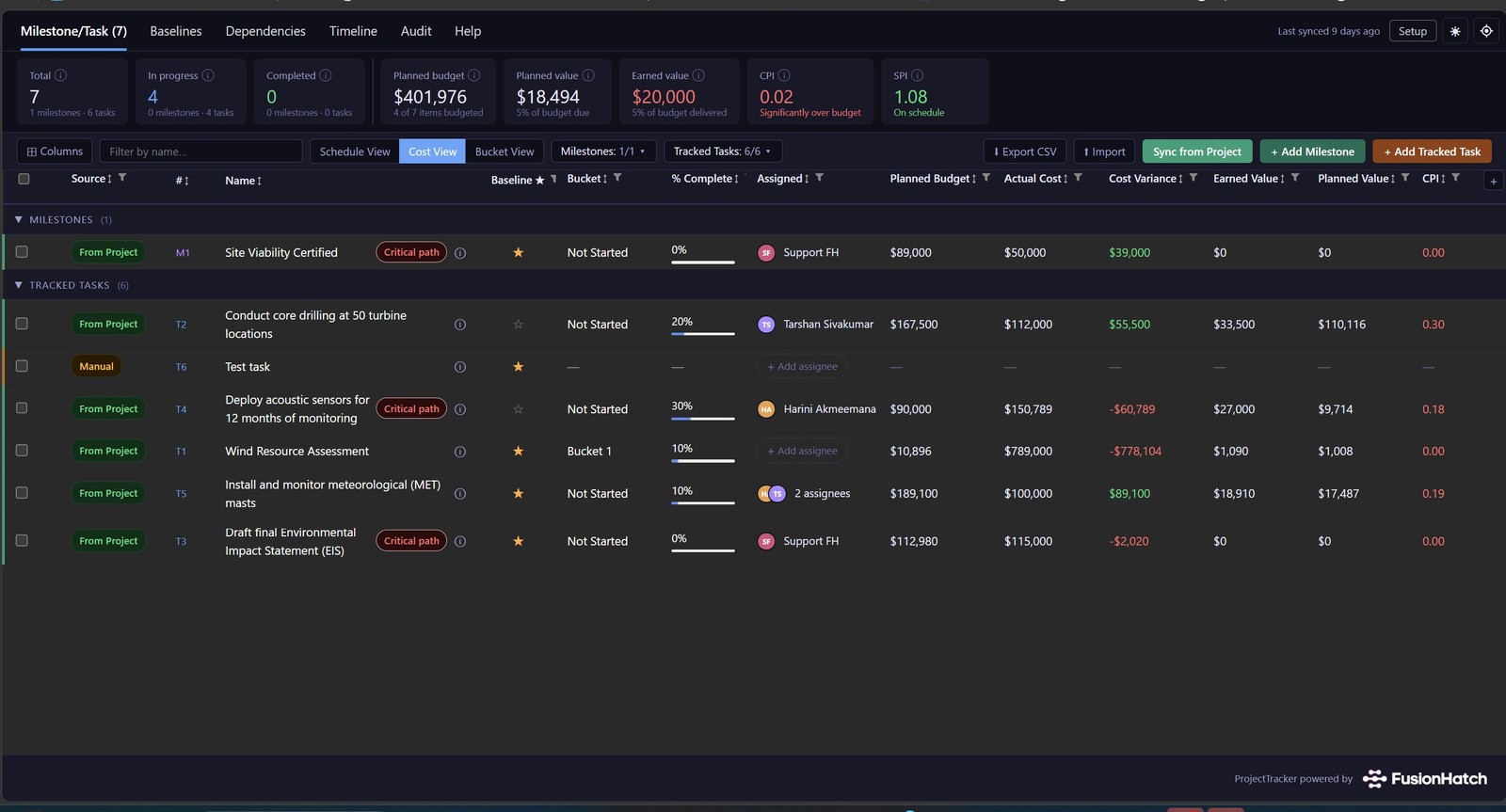This screenshot has width=1506, height=812.
Task: Open info icon next to Planned value
Action: [x=588, y=75]
